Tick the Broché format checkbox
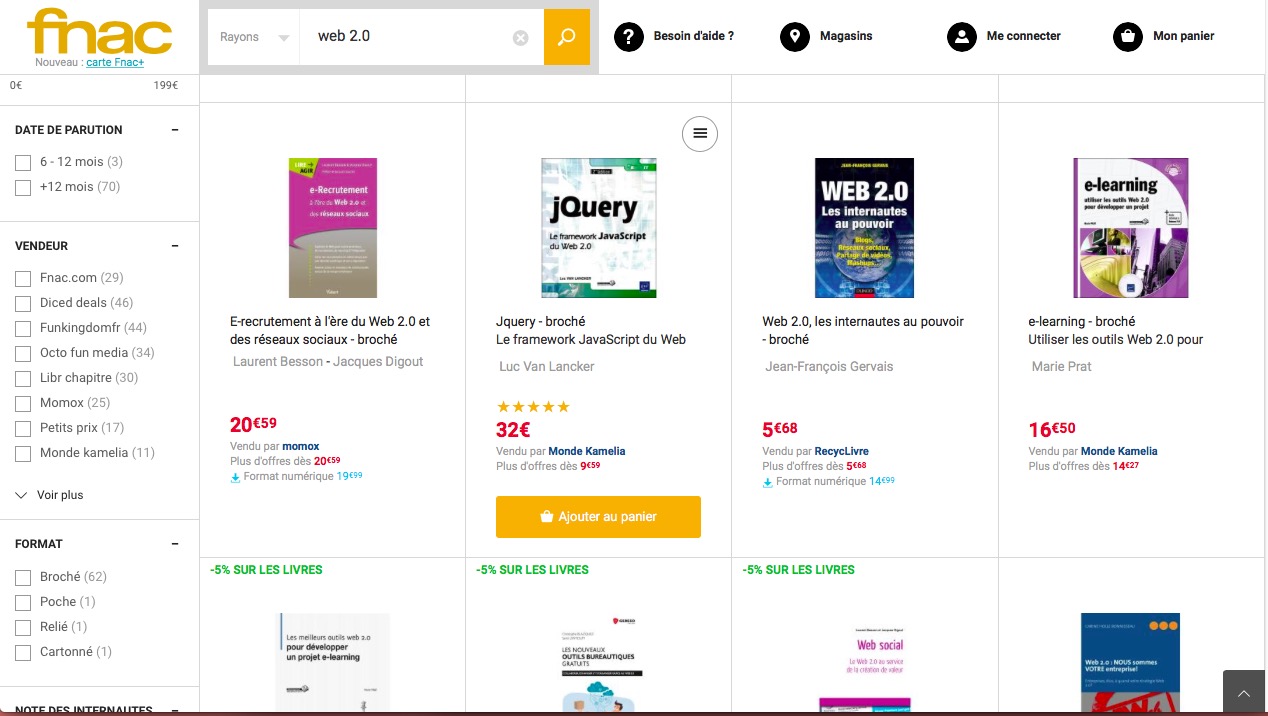1268x716 pixels. coord(23,577)
